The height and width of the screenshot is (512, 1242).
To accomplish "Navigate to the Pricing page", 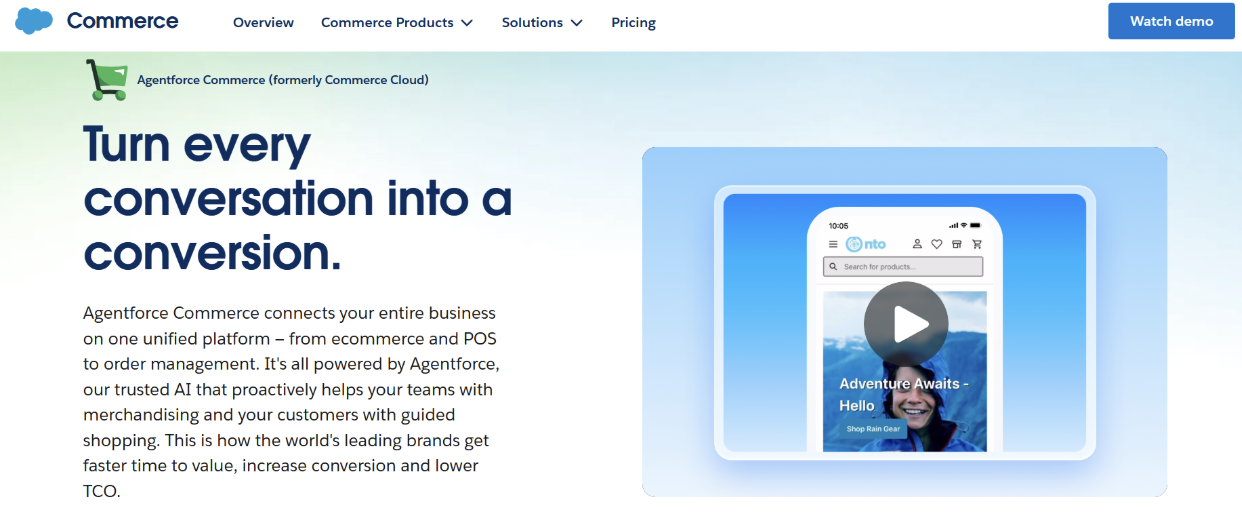I will [x=634, y=22].
